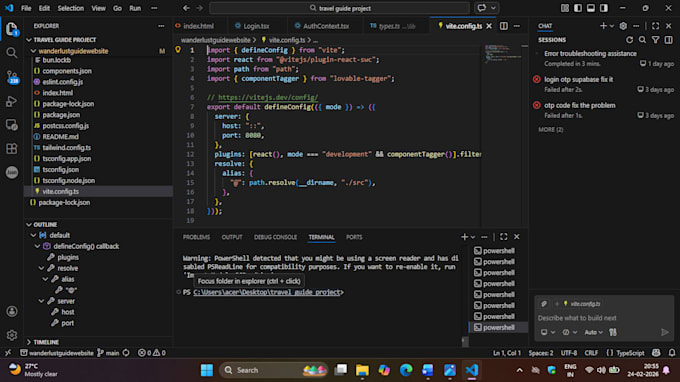The height and width of the screenshot is (382, 680).
Task: Toggle sessions side view icon
Action: click(668, 40)
